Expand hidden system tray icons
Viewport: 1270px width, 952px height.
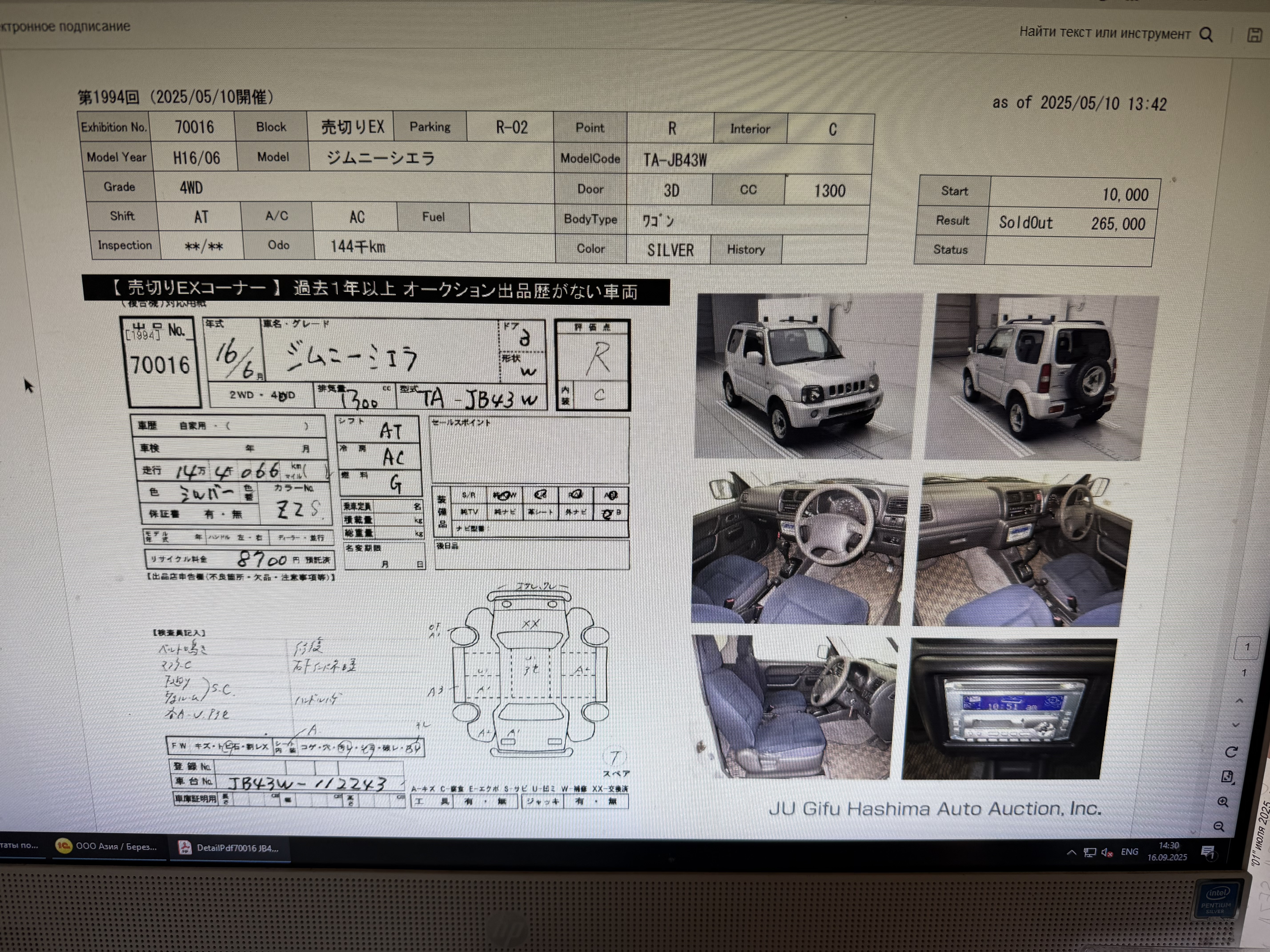tap(1071, 853)
